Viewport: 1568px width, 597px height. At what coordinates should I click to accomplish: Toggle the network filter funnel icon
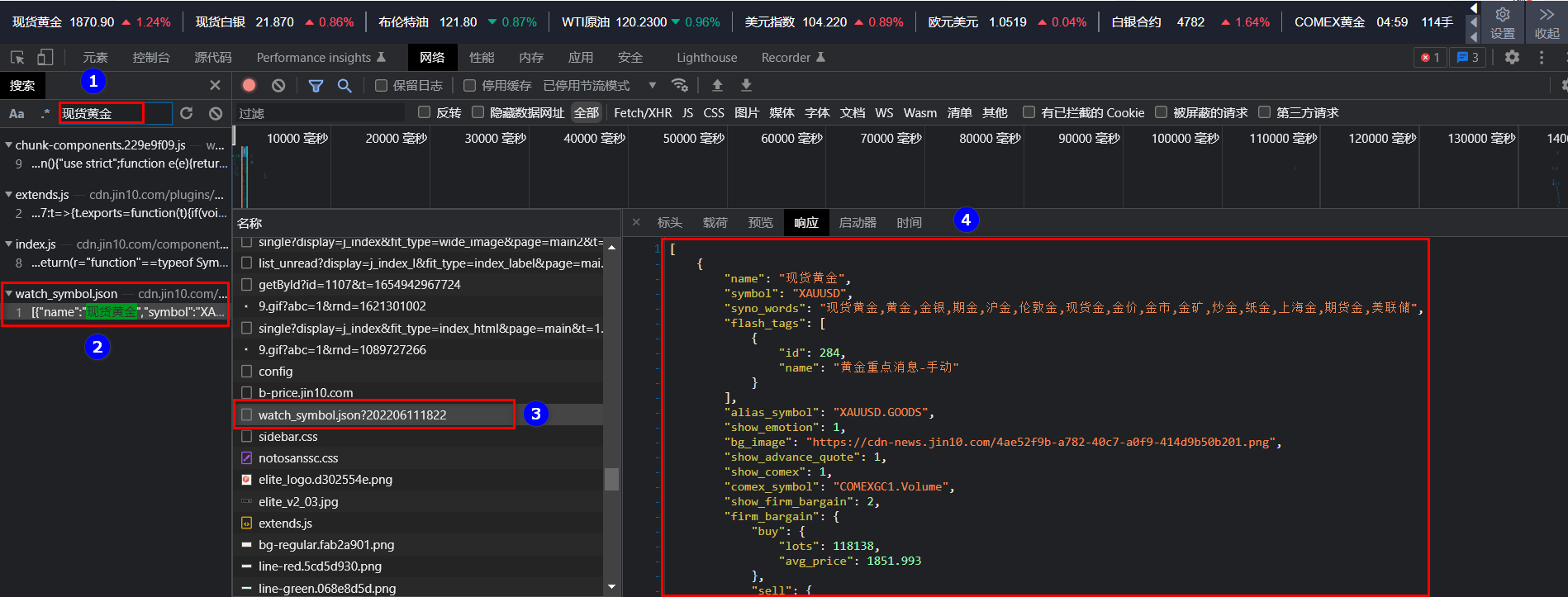(316, 85)
